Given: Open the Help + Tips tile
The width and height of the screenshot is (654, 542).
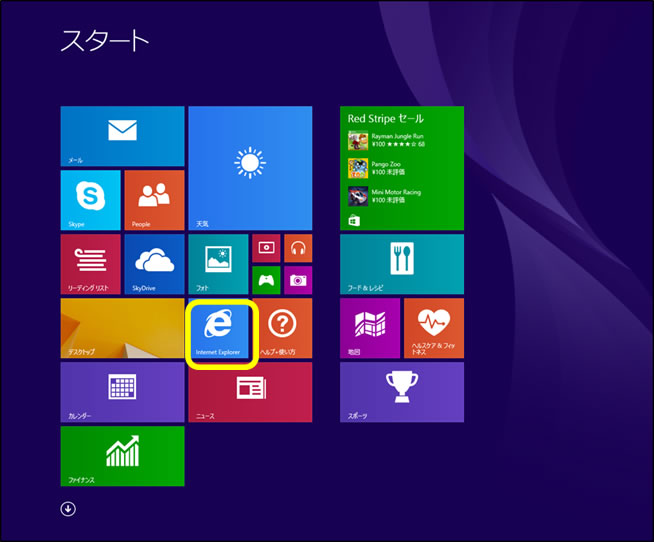Looking at the screenshot, I should (x=284, y=328).
